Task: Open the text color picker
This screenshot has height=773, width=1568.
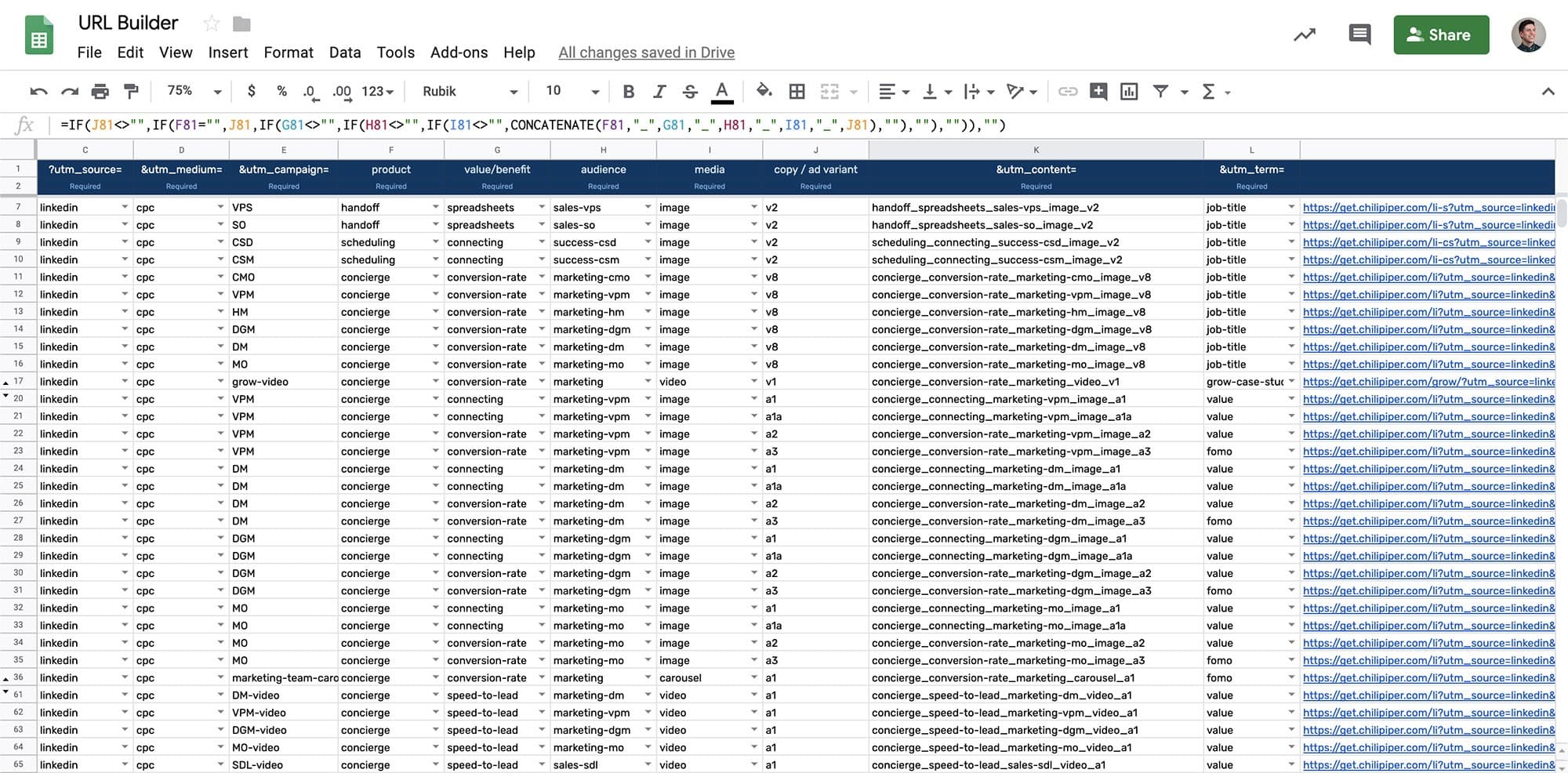Action: (722, 92)
